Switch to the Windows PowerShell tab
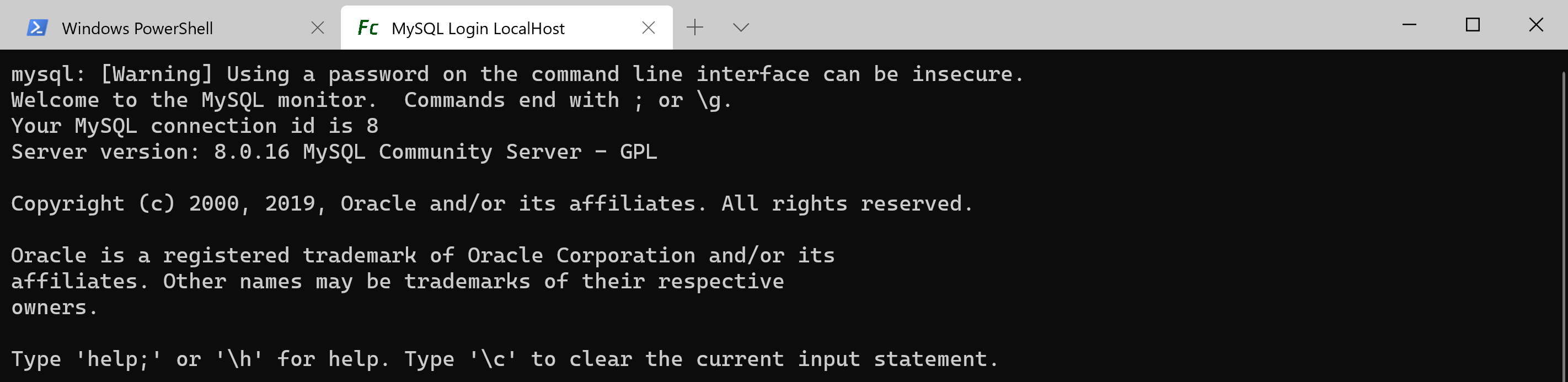1568x382 pixels. click(x=137, y=29)
